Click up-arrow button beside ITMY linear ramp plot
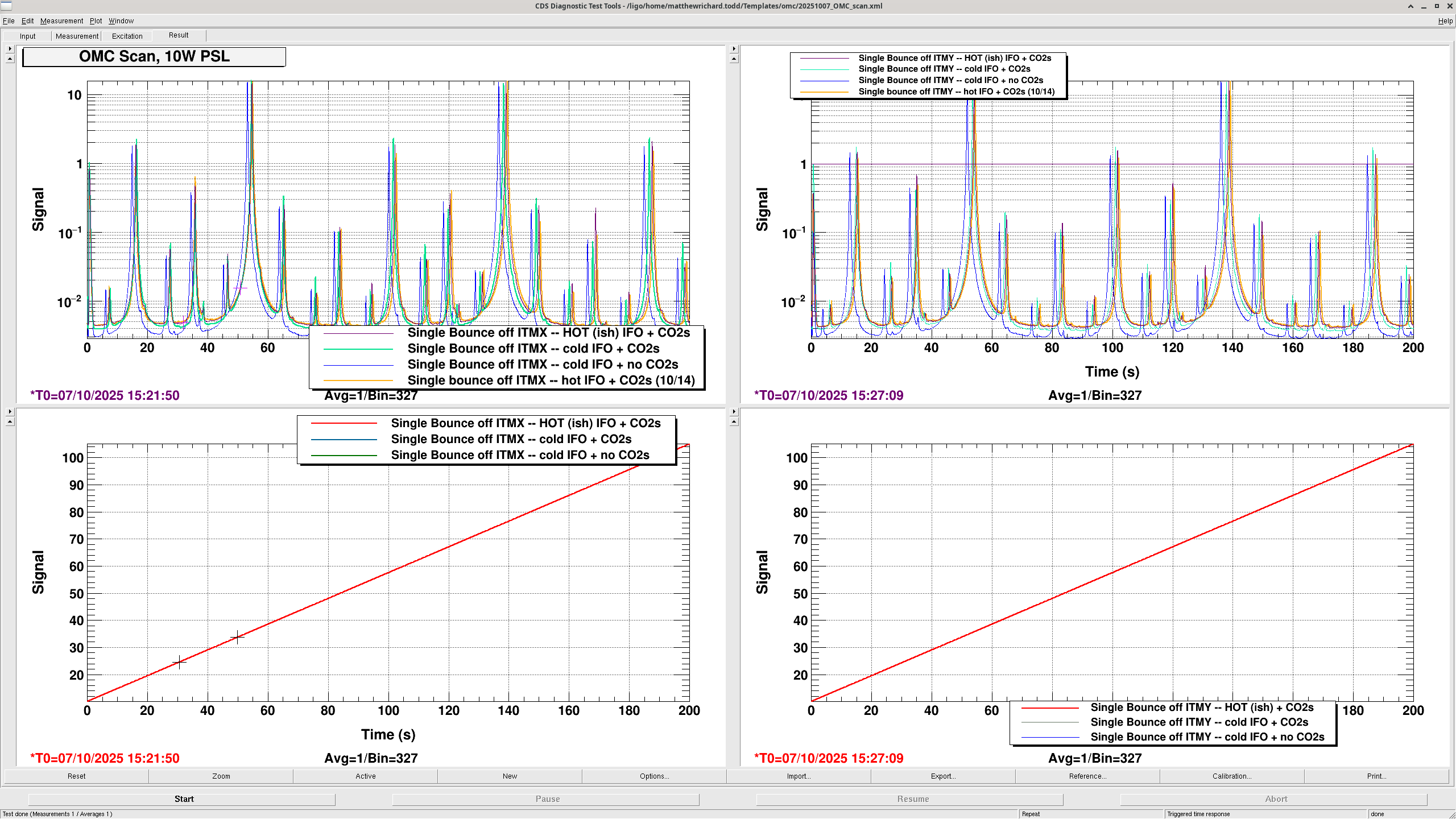Screen dimensions: 1456x819 pyautogui.click(x=734, y=422)
